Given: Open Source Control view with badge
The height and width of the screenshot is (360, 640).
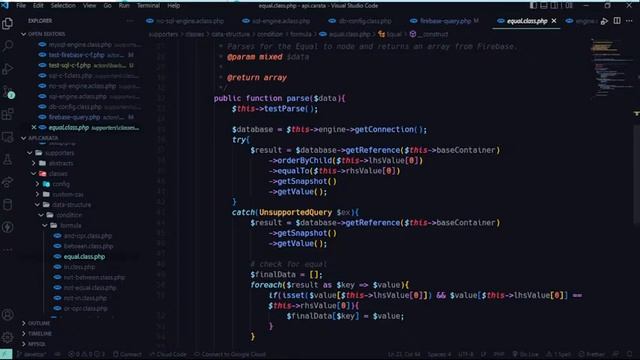Looking at the screenshot, I should [8, 92].
